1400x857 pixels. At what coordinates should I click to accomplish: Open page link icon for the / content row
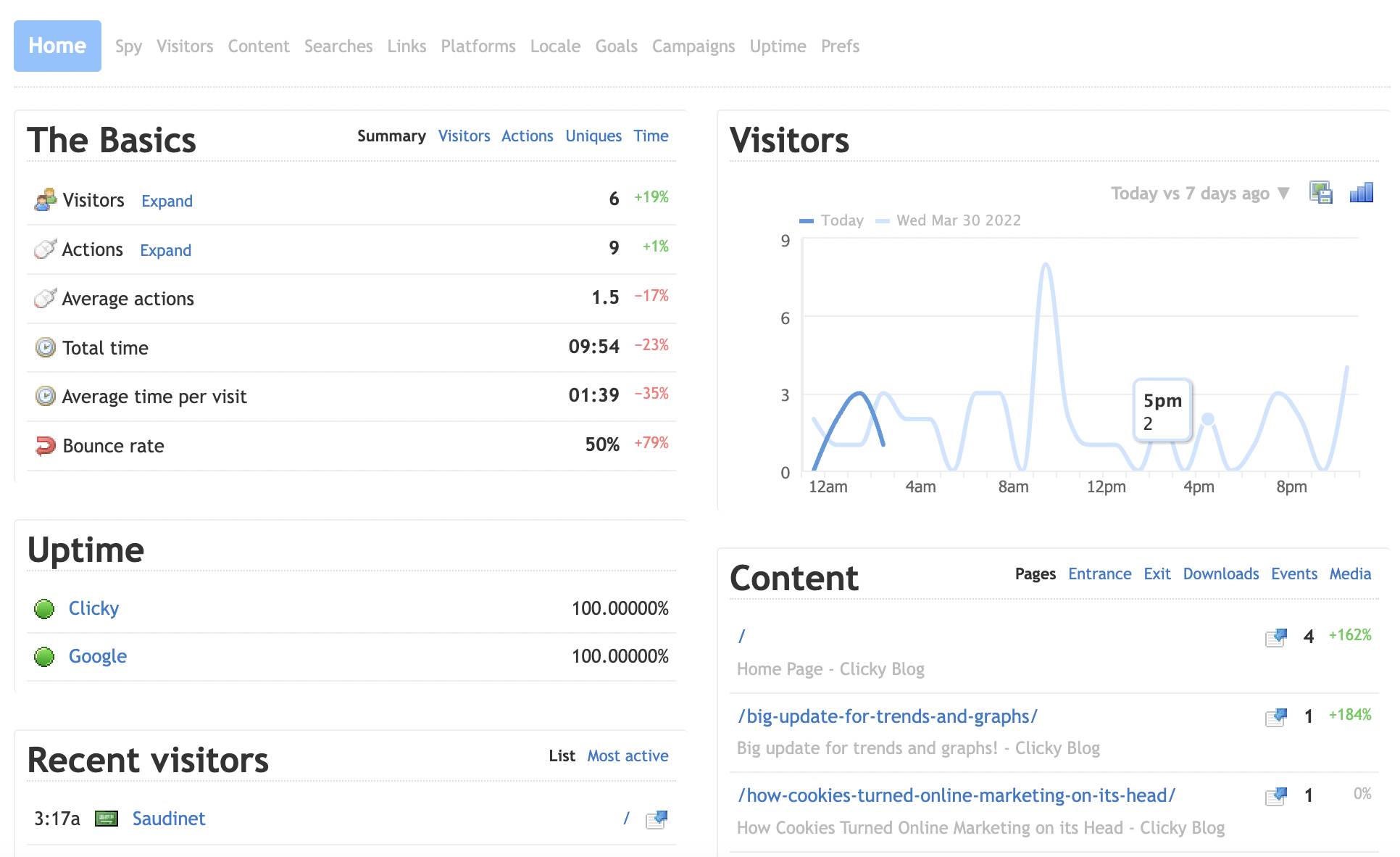click(1276, 637)
